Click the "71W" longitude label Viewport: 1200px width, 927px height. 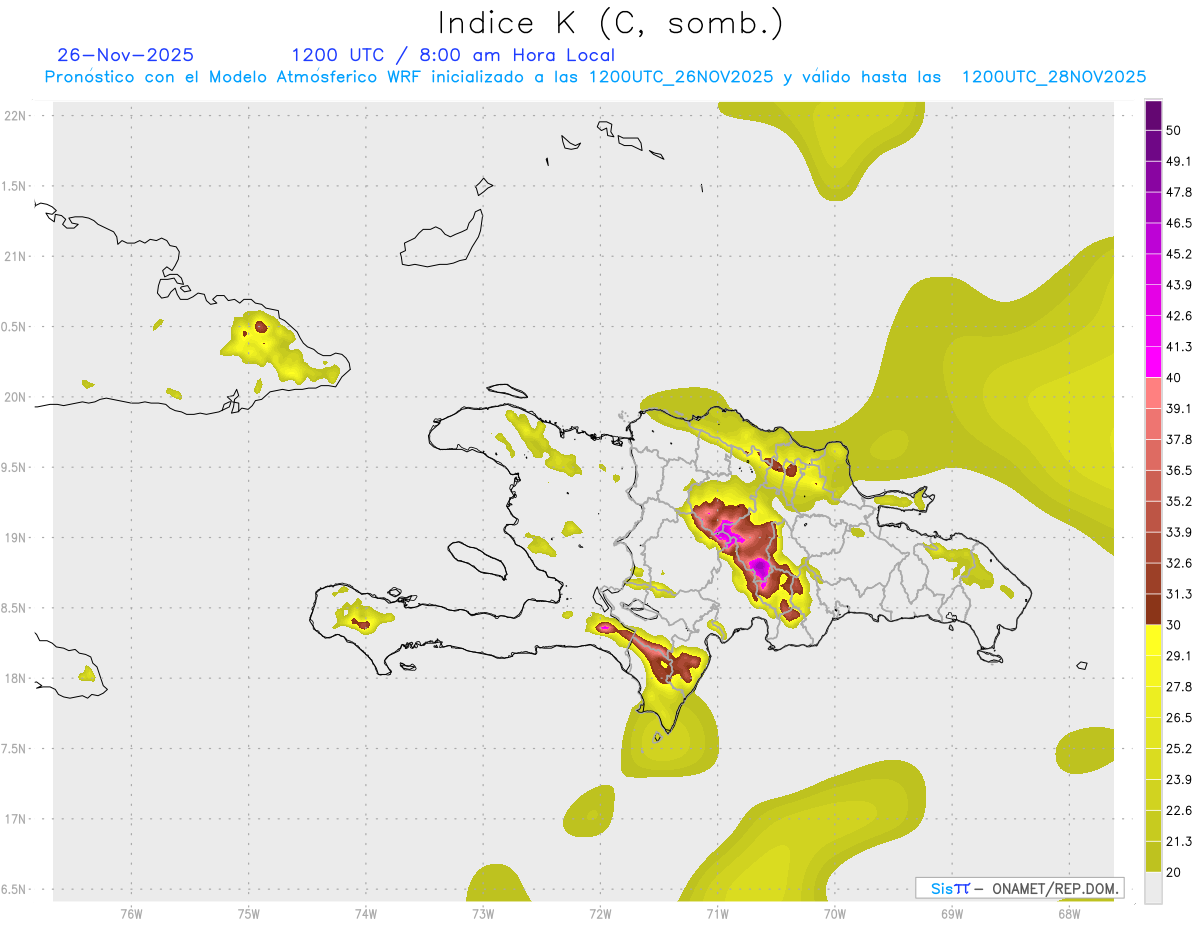[x=717, y=913]
